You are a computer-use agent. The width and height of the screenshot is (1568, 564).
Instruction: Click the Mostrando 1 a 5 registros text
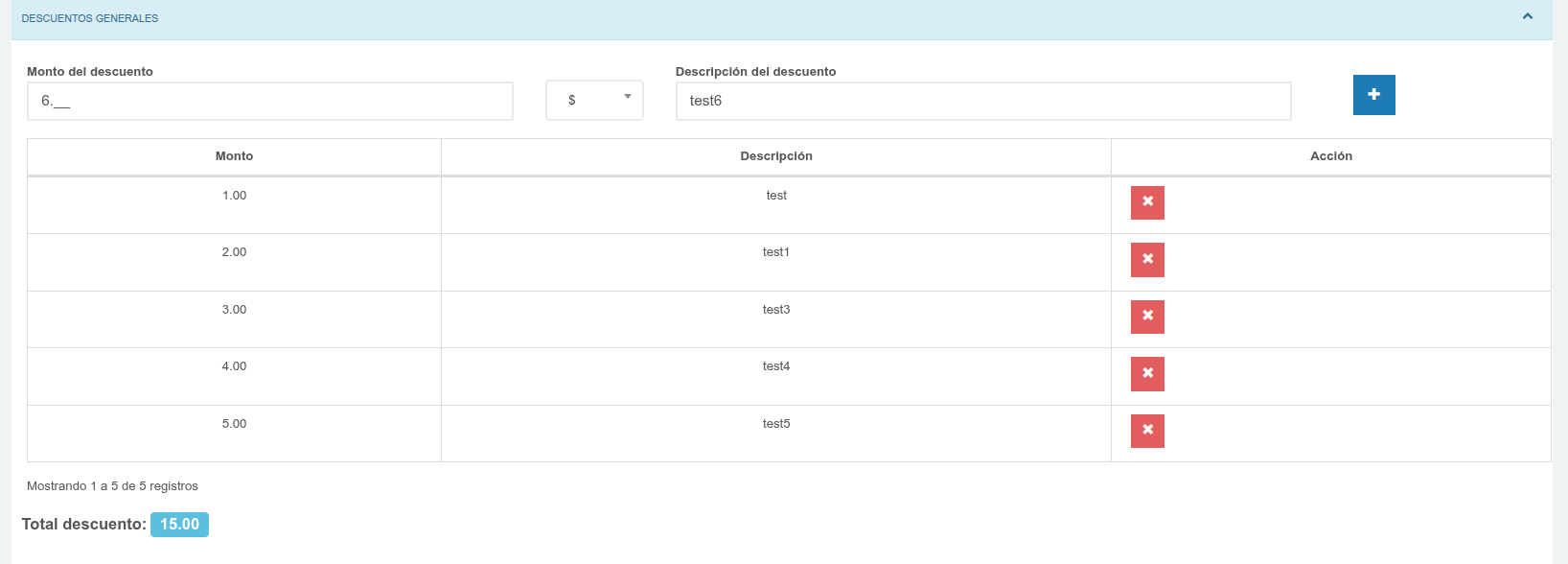pyautogui.click(x=112, y=486)
